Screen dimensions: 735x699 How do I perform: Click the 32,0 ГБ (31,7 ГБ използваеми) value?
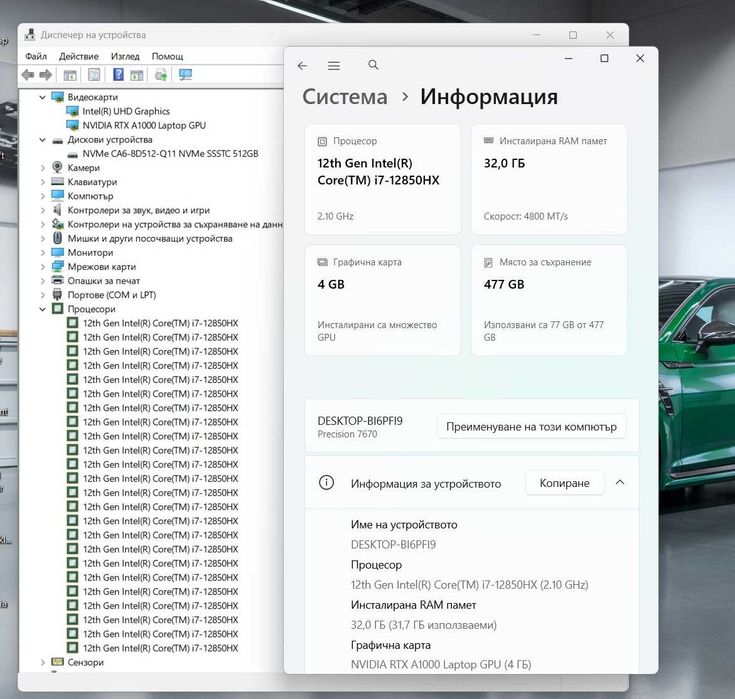tap(424, 625)
